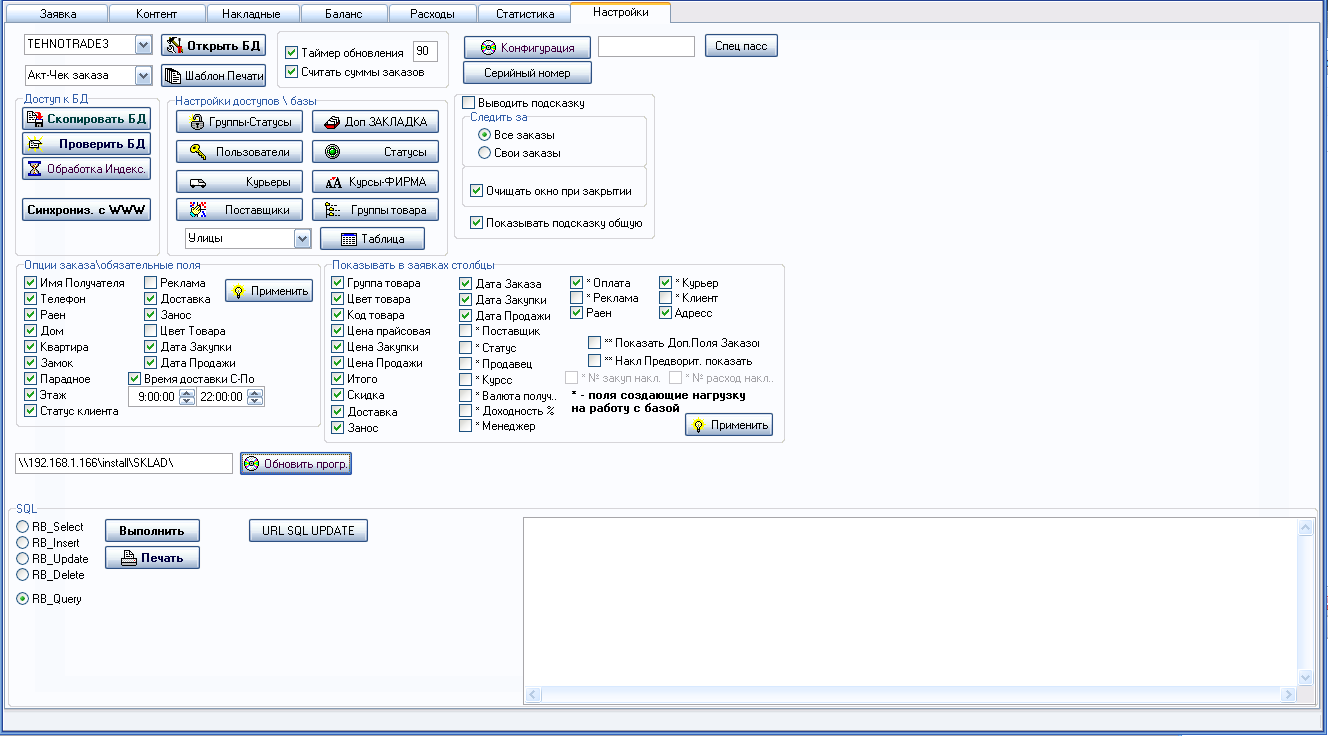Image resolution: width=1328 pixels, height=736 pixels.
Task: Click the print template printer icon
Action: [174, 76]
